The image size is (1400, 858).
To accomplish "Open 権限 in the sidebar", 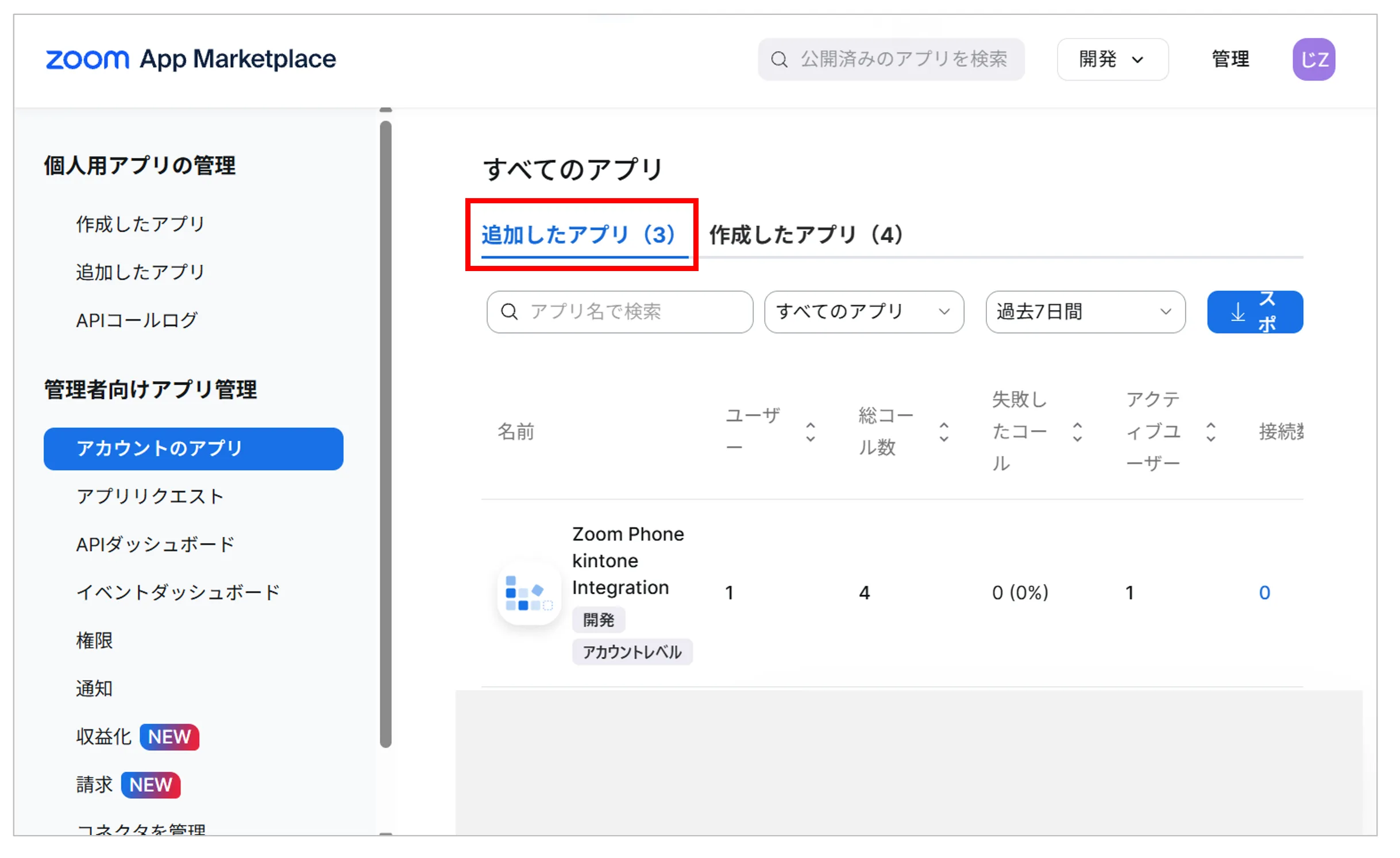I will 94,640.
